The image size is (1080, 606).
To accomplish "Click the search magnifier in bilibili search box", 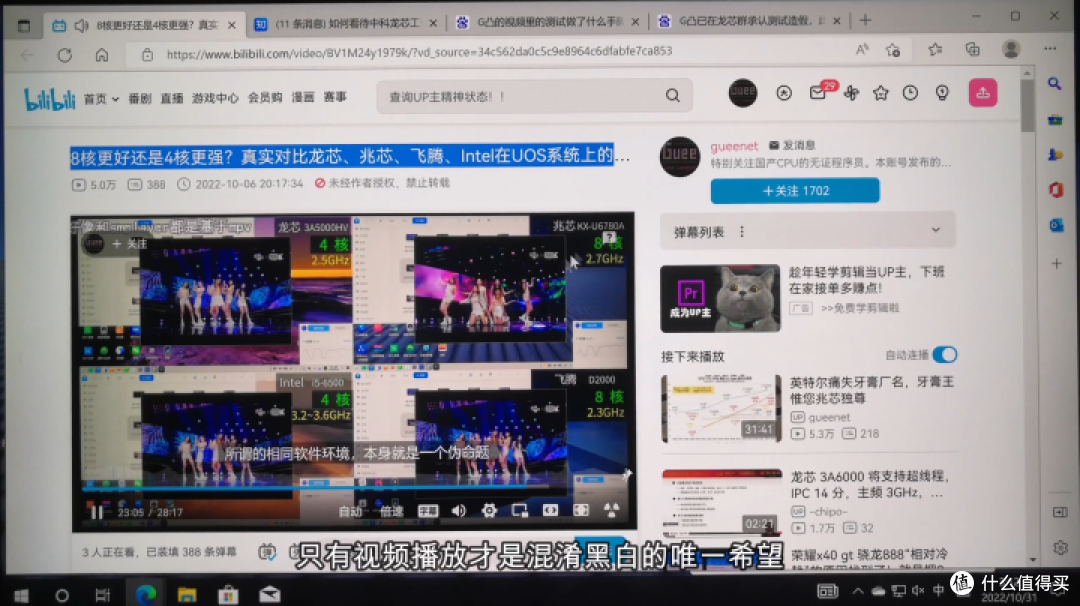I will point(672,96).
